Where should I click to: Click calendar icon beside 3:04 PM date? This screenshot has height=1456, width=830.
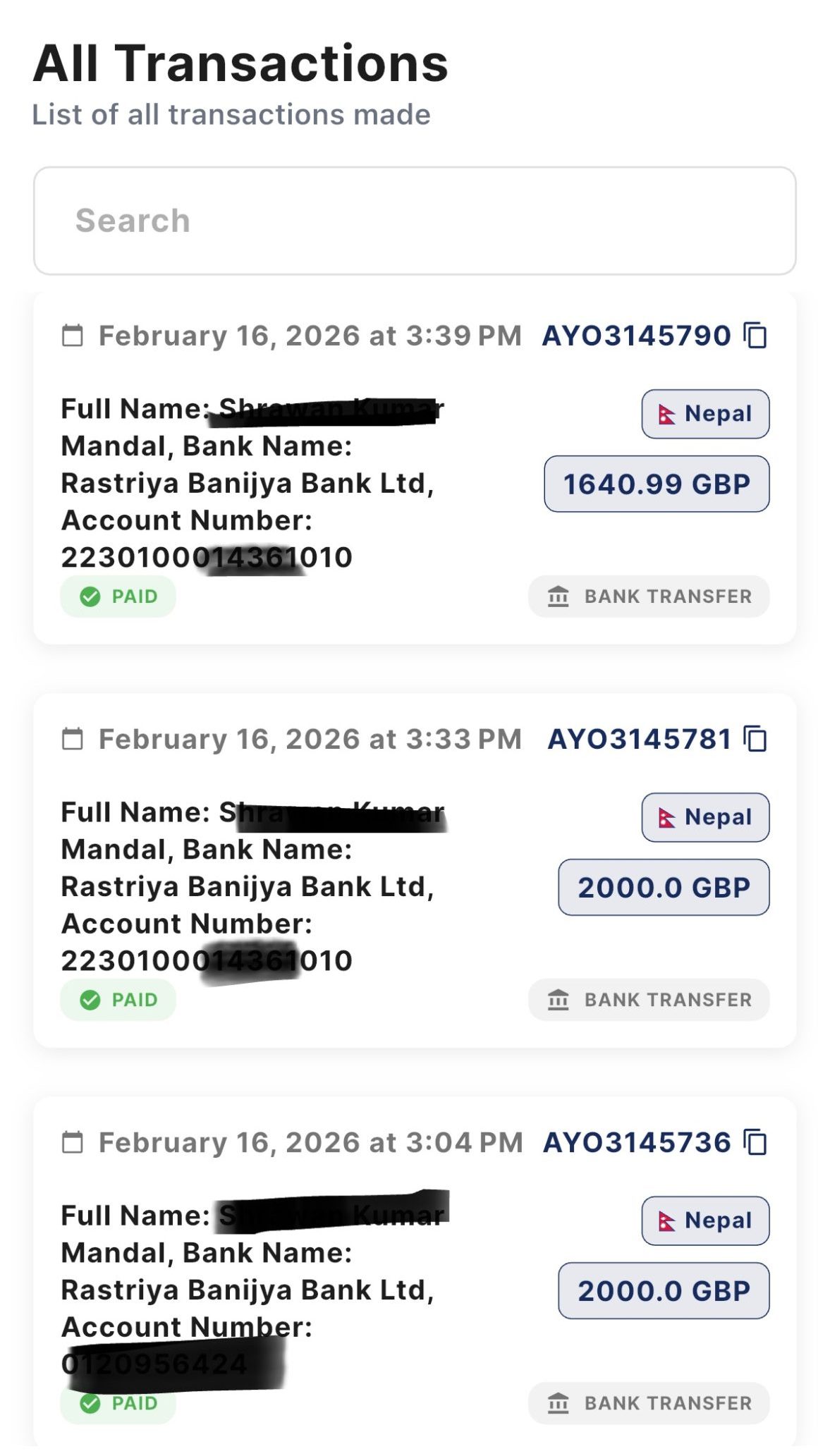coord(72,1142)
